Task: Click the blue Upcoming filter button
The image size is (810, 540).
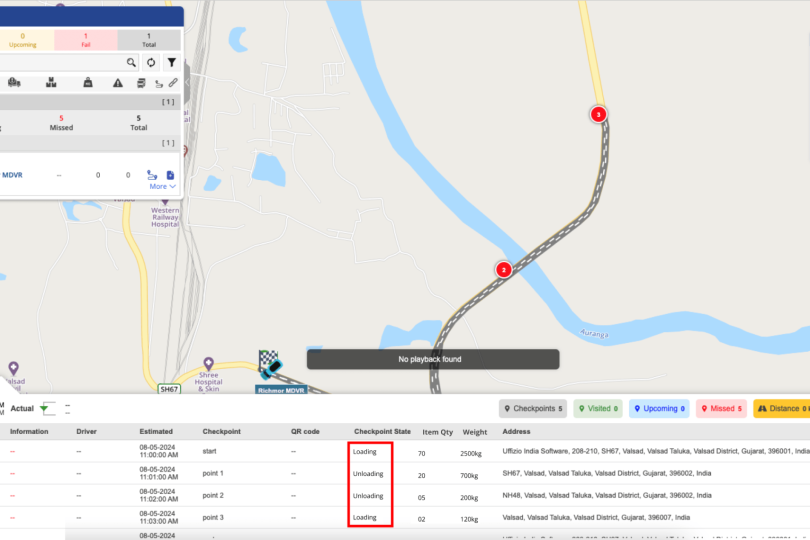Action: tap(660, 408)
